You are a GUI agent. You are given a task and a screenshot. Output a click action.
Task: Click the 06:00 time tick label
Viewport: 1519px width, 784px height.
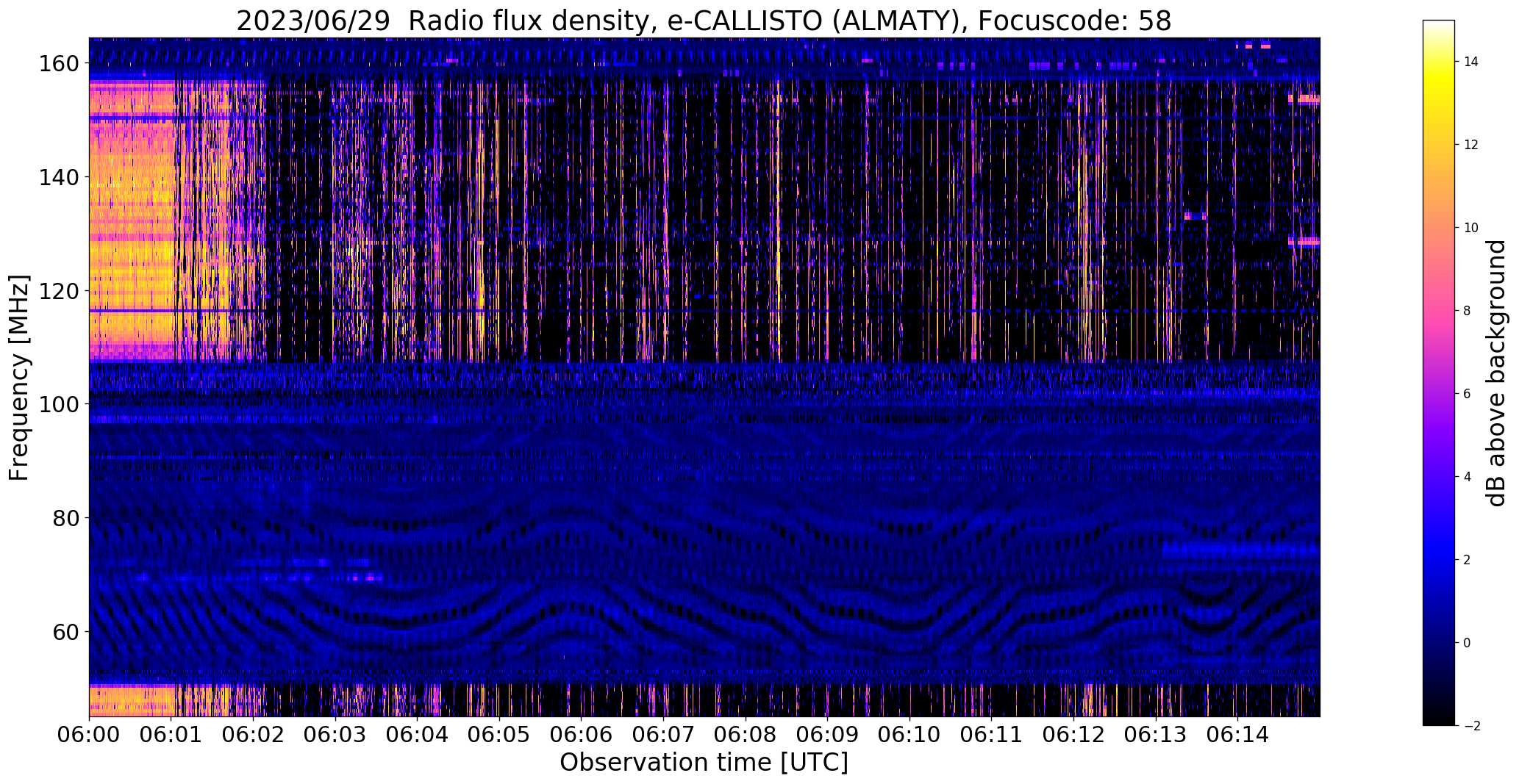[90, 734]
